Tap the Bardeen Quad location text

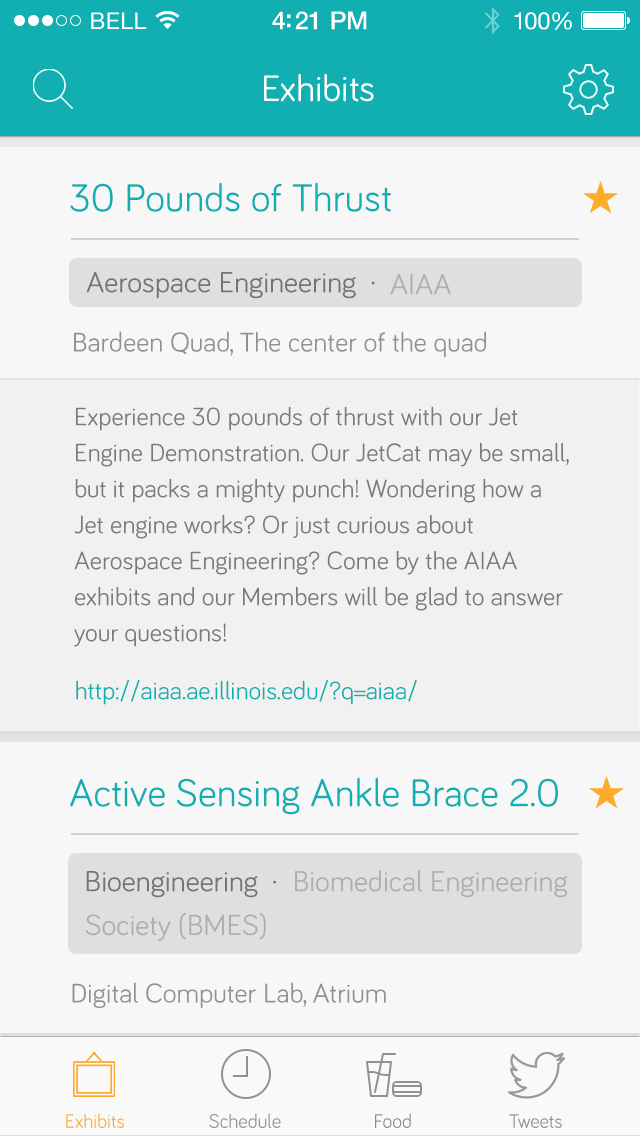pos(280,342)
